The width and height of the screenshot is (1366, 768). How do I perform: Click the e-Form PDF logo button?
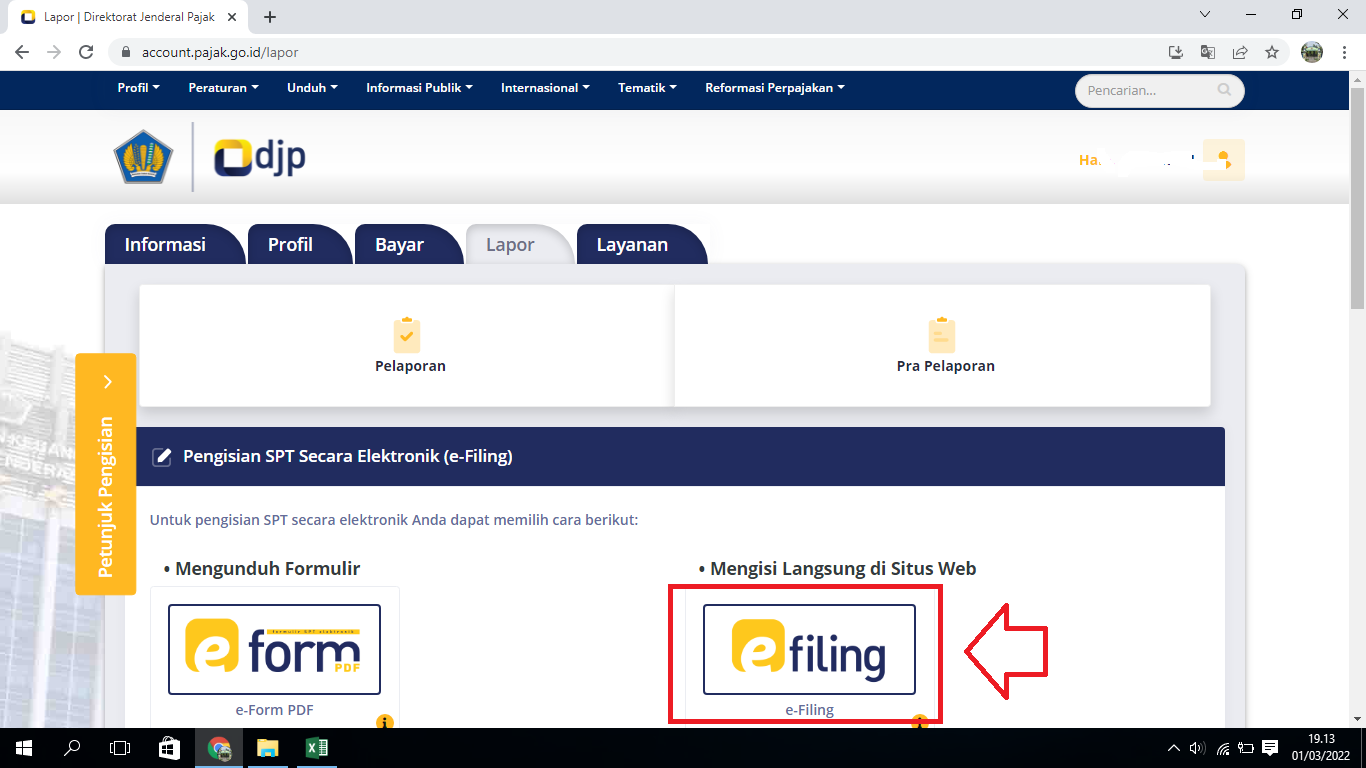pos(274,649)
